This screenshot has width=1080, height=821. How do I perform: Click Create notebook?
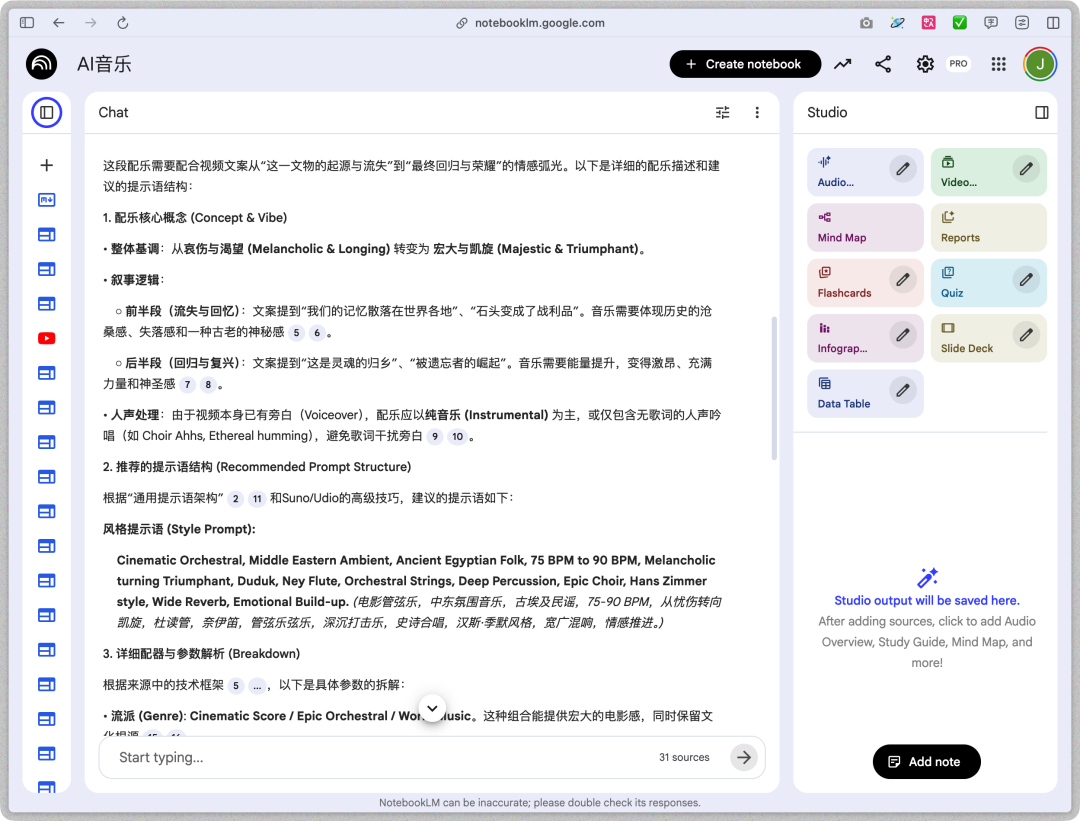pos(745,63)
